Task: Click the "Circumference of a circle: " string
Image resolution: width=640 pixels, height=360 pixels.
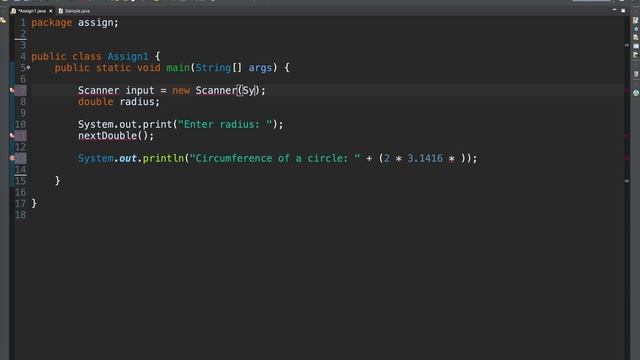Action: (x=275, y=158)
